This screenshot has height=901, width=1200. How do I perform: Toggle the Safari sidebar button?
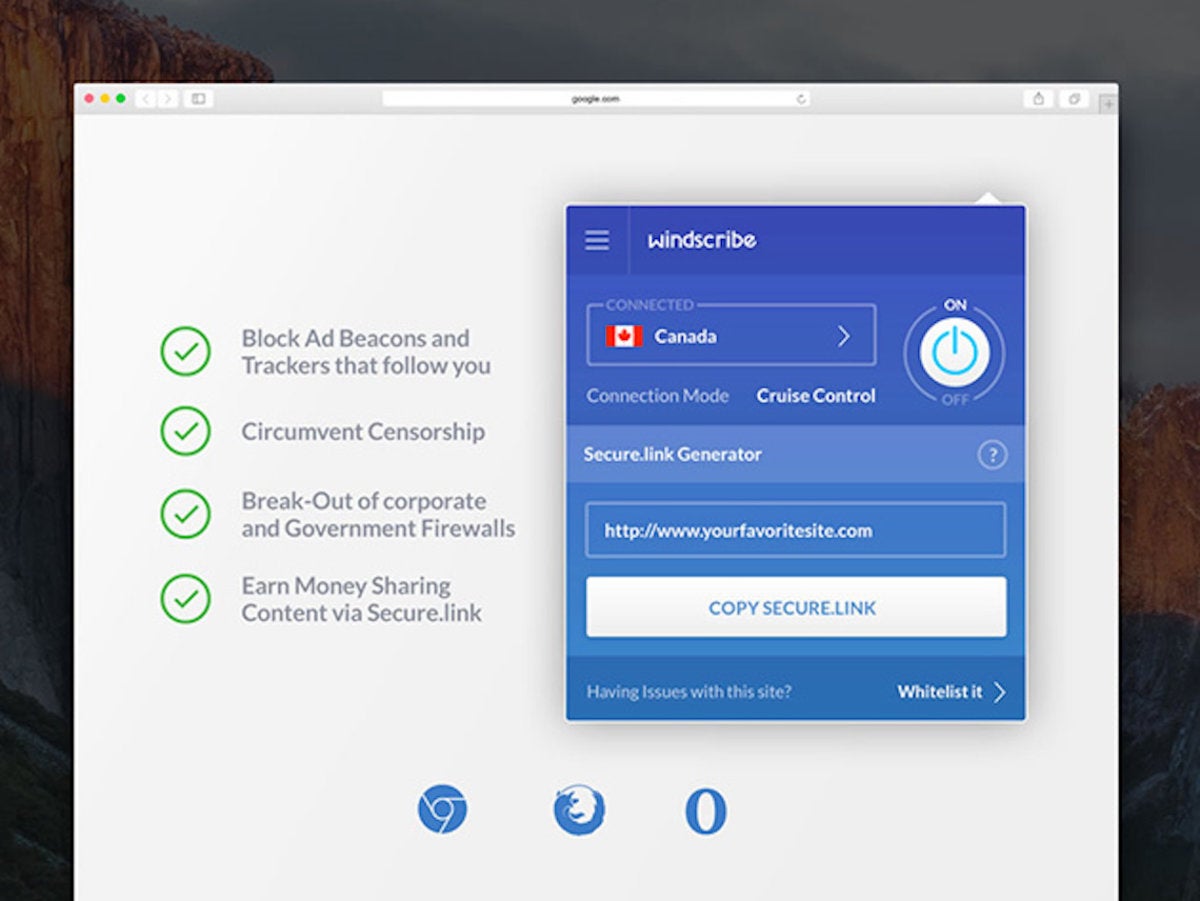point(198,99)
